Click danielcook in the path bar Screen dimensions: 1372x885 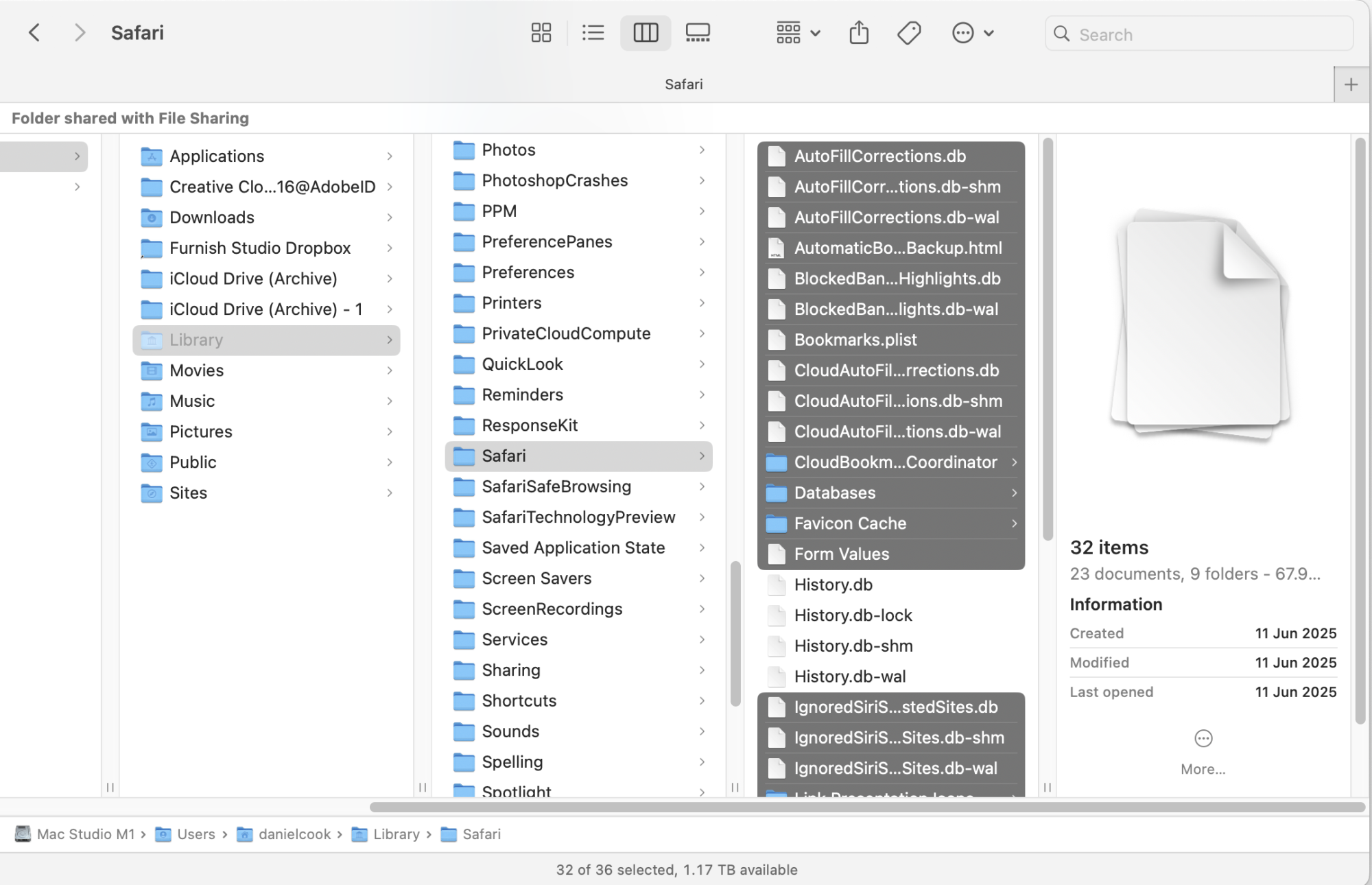(x=294, y=834)
